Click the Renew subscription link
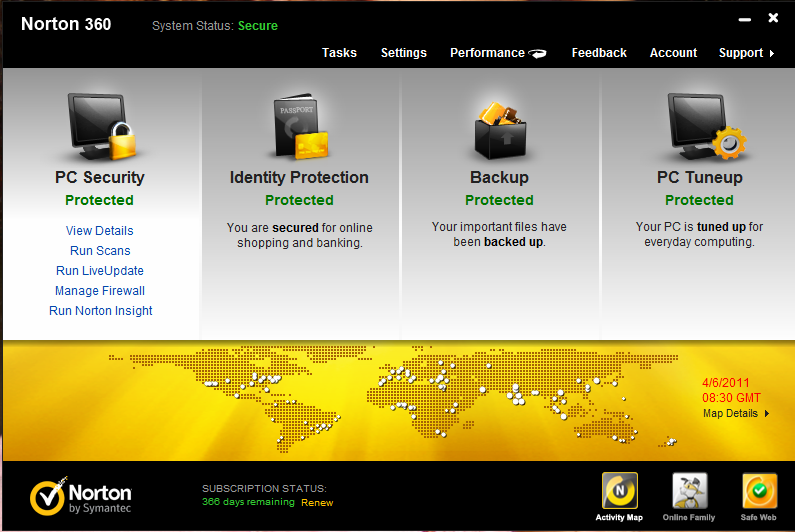Image resolution: width=795 pixels, height=532 pixels. click(x=317, y=503)
